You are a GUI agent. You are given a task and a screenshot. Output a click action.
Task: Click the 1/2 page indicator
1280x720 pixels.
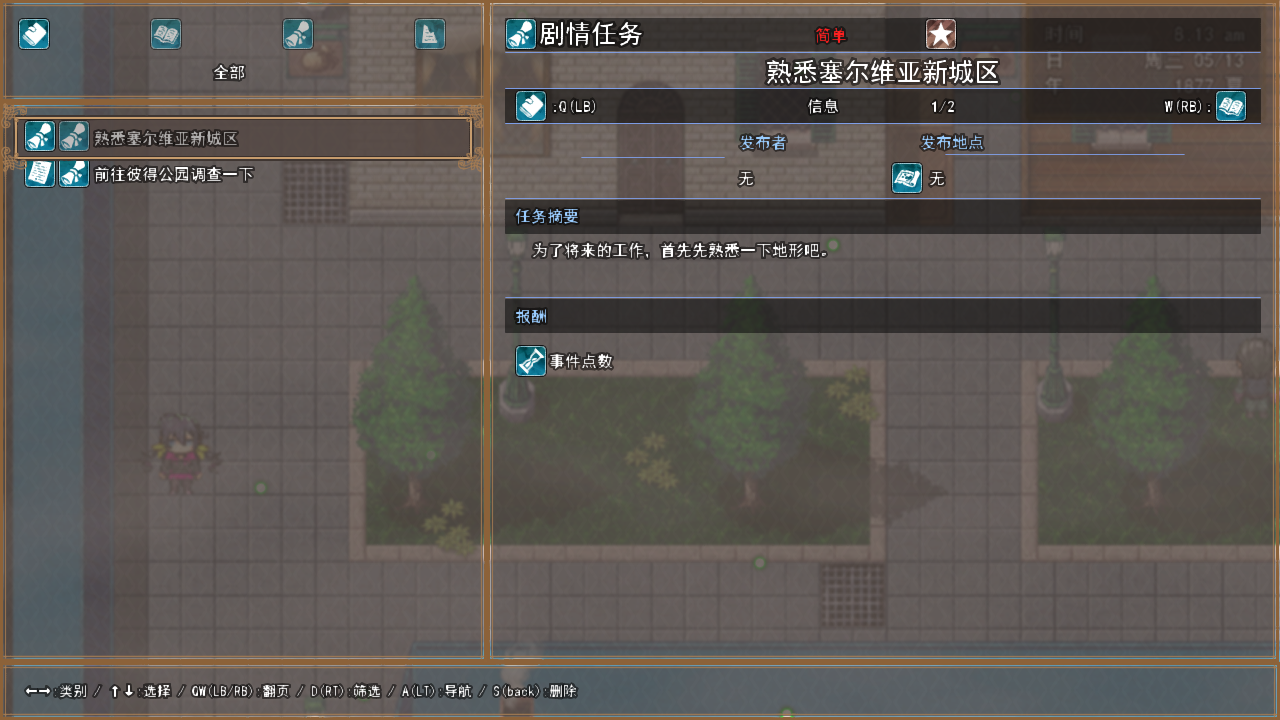click(x=943, y=106)
